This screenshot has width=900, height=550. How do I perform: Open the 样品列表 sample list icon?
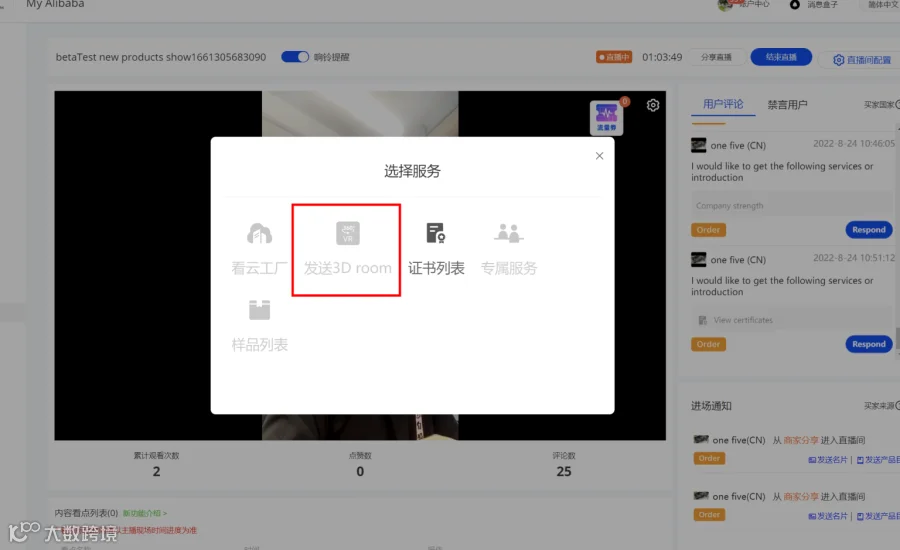tap(259, 310)
